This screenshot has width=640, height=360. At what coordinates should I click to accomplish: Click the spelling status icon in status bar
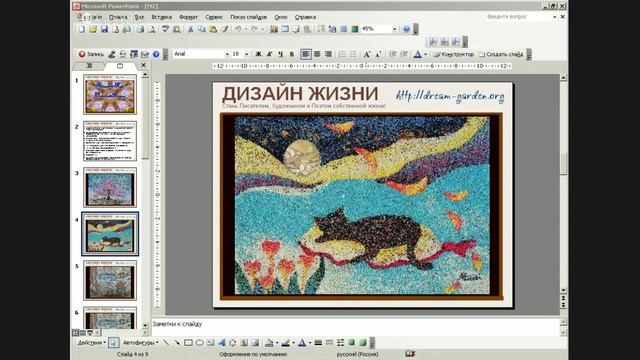coord(410,354)
